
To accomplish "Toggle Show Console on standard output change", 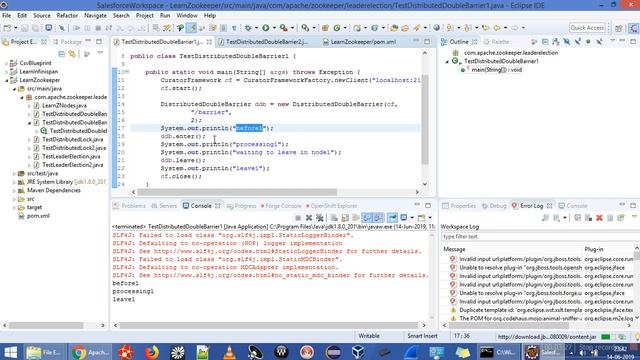I will pyautogui.click(x=367, y=218).
